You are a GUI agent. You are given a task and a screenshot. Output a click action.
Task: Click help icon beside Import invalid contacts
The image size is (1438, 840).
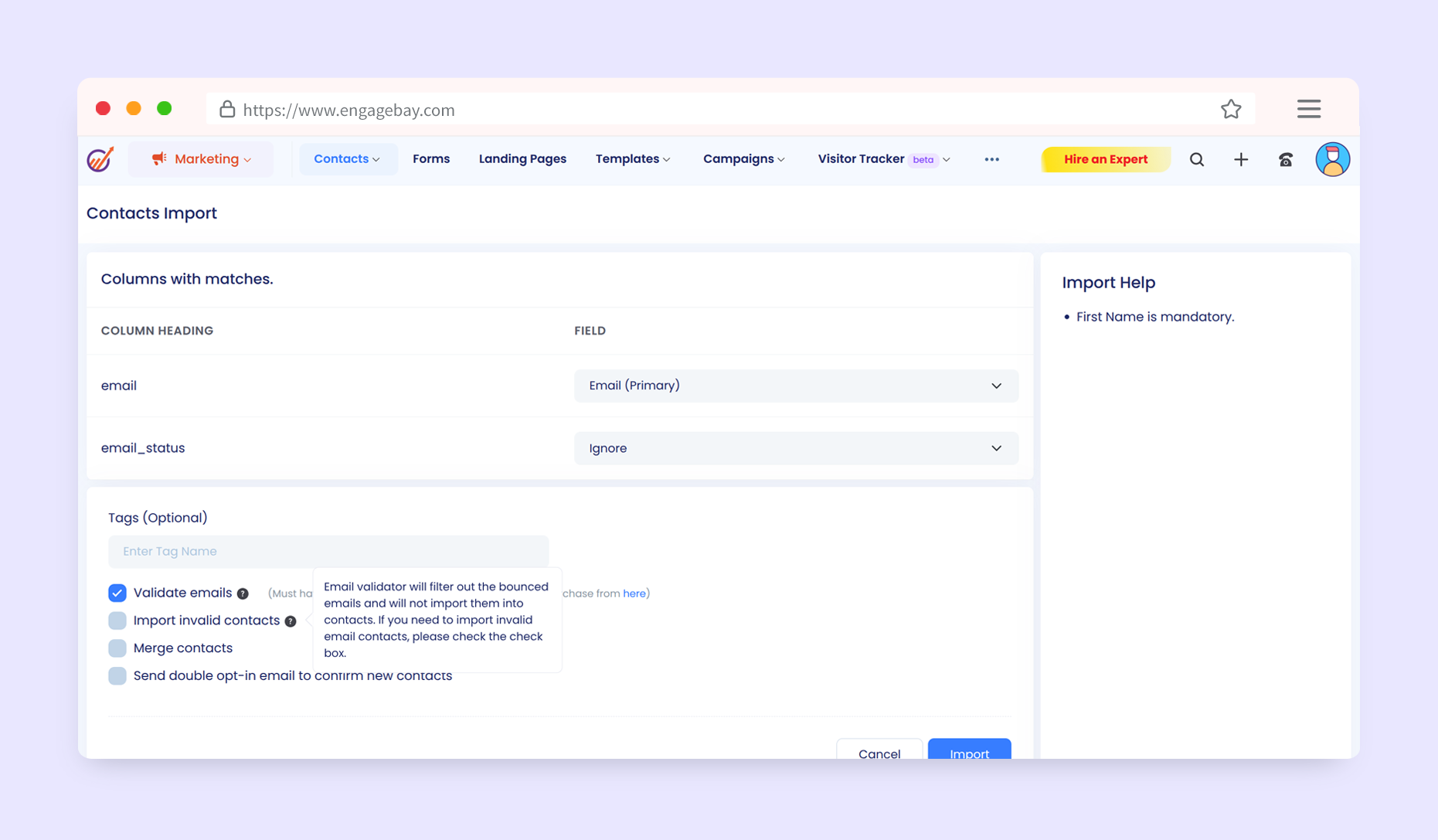[291, 621]
